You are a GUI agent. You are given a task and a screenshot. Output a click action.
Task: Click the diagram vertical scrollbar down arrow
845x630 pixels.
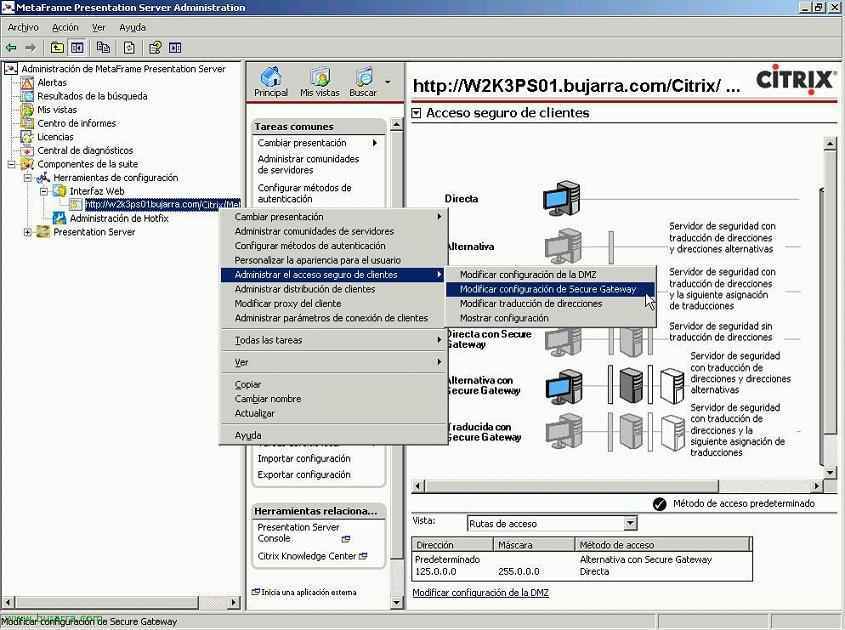[x=829, y=473]
